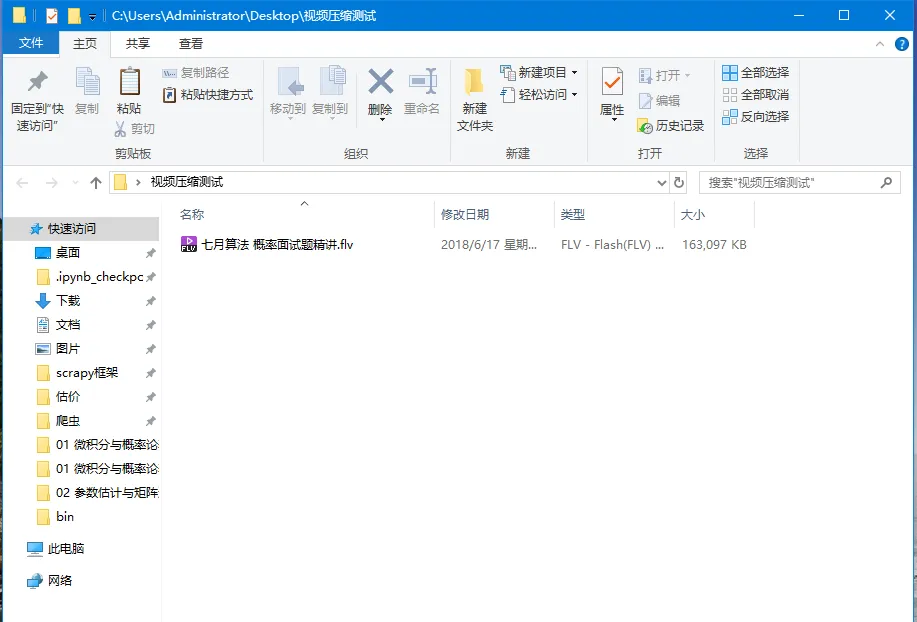This screenshot has width=917, height=622.
Task: Click the search magnifier icon
Action: pyautogui.click(x=887, y=183)
